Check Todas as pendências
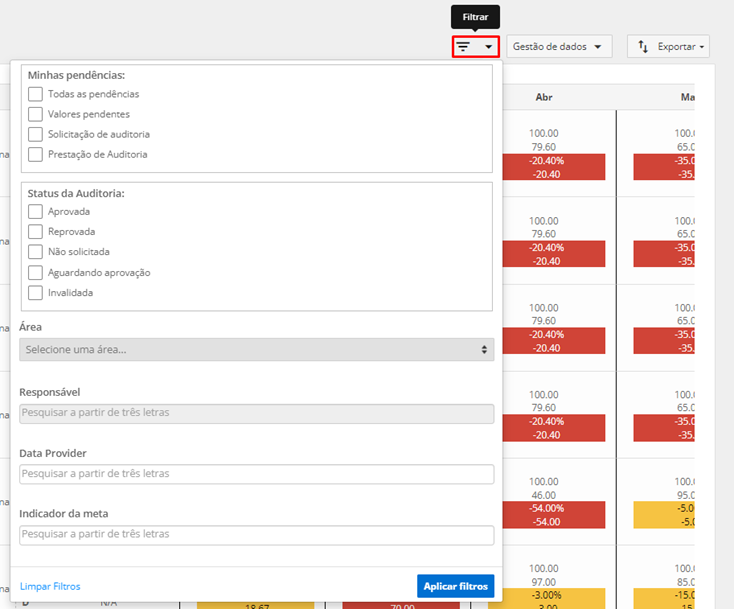 (36, 94)
